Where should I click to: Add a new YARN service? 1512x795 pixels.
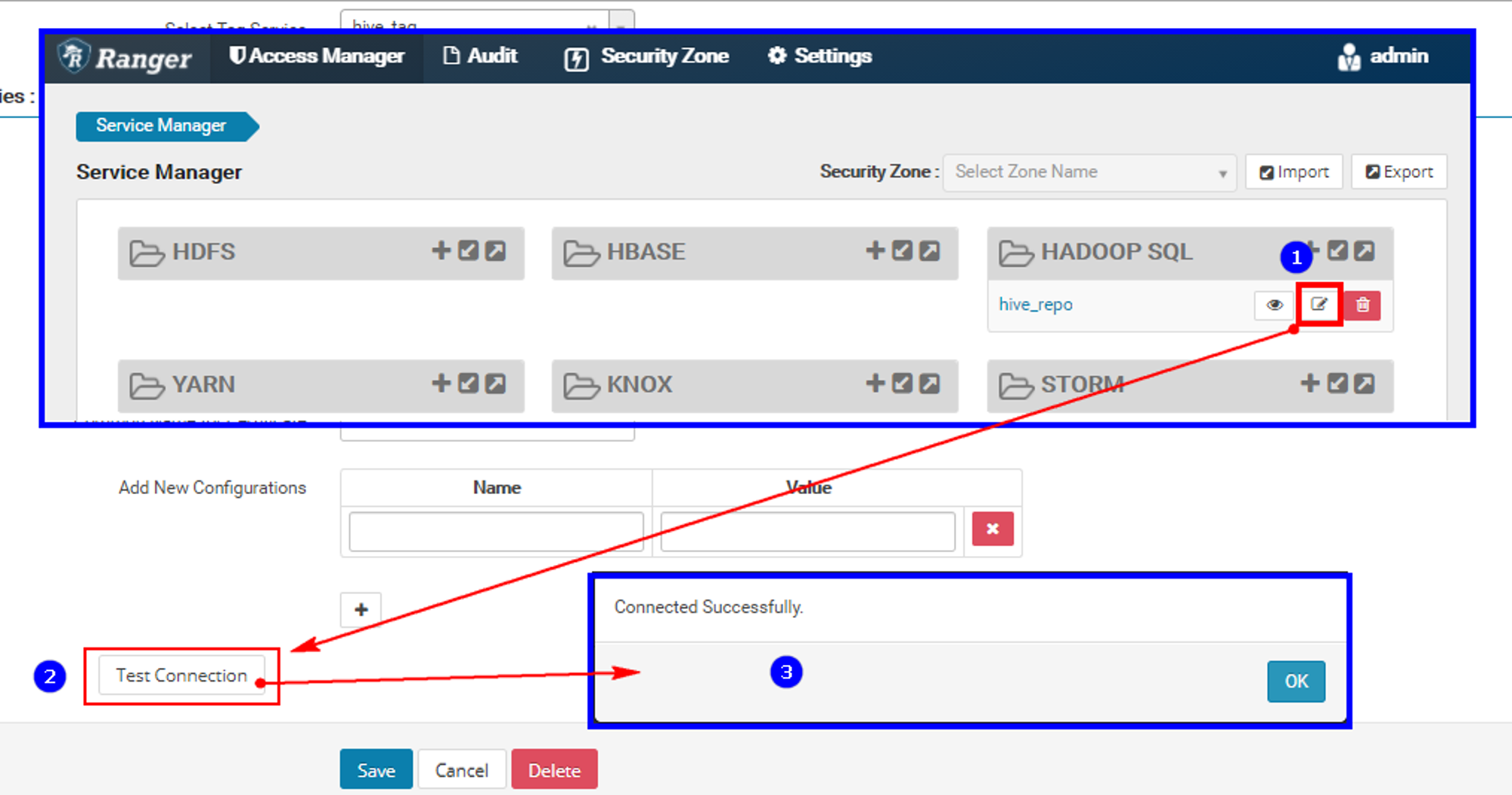point(441,383)
